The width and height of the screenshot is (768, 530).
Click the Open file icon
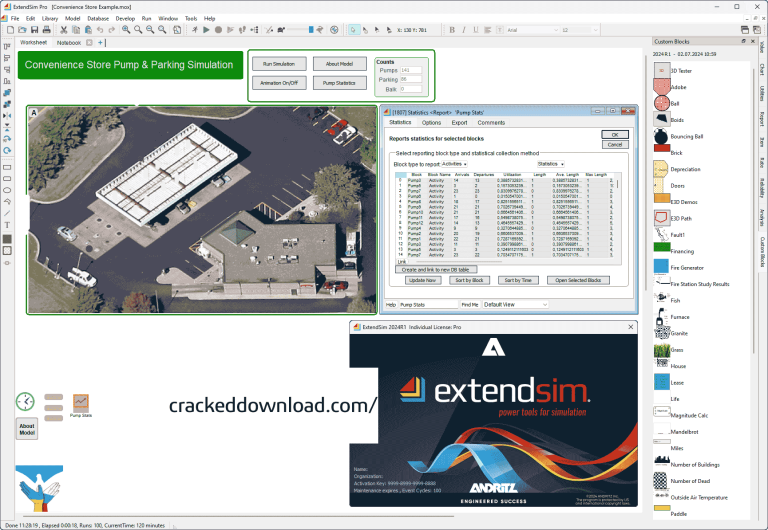pos(22,30)
